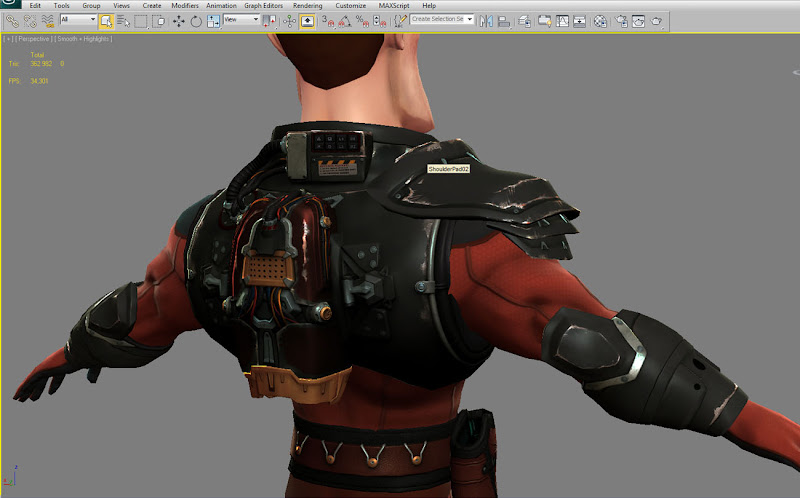The image size is (800, 498).
Task: Open the Rendering menu
Action: 308,6
